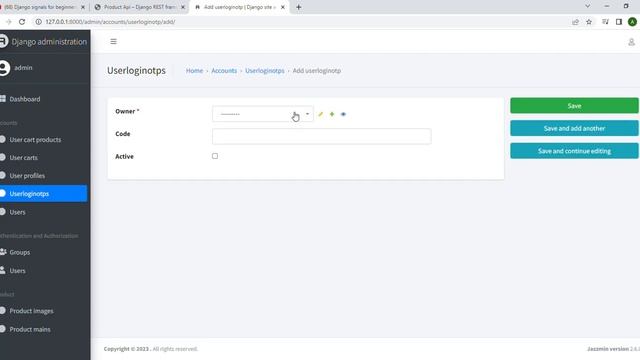Open User profiles in the sidebar
640x360 pixels.
[x=27, y=176]
